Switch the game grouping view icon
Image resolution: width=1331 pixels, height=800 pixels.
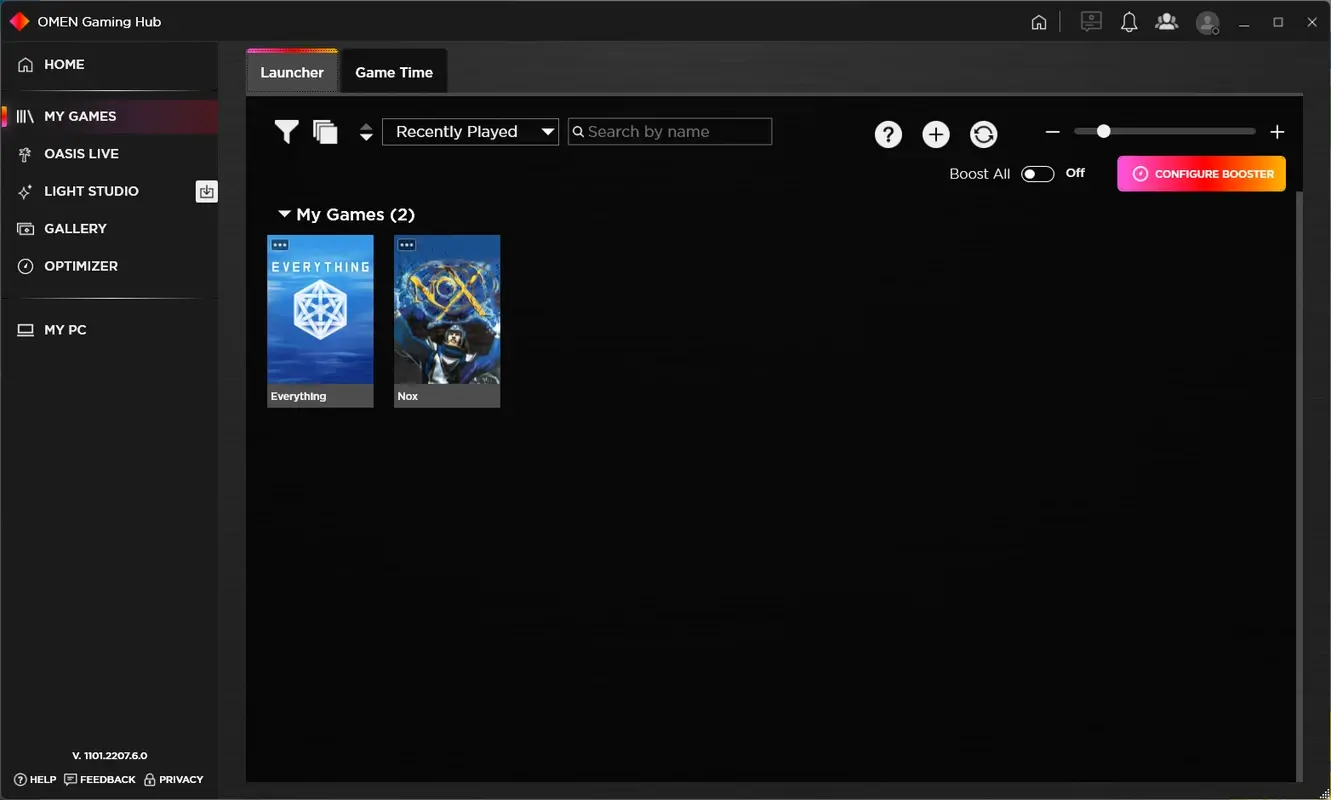pyautogui.click(x=324, y=131)
